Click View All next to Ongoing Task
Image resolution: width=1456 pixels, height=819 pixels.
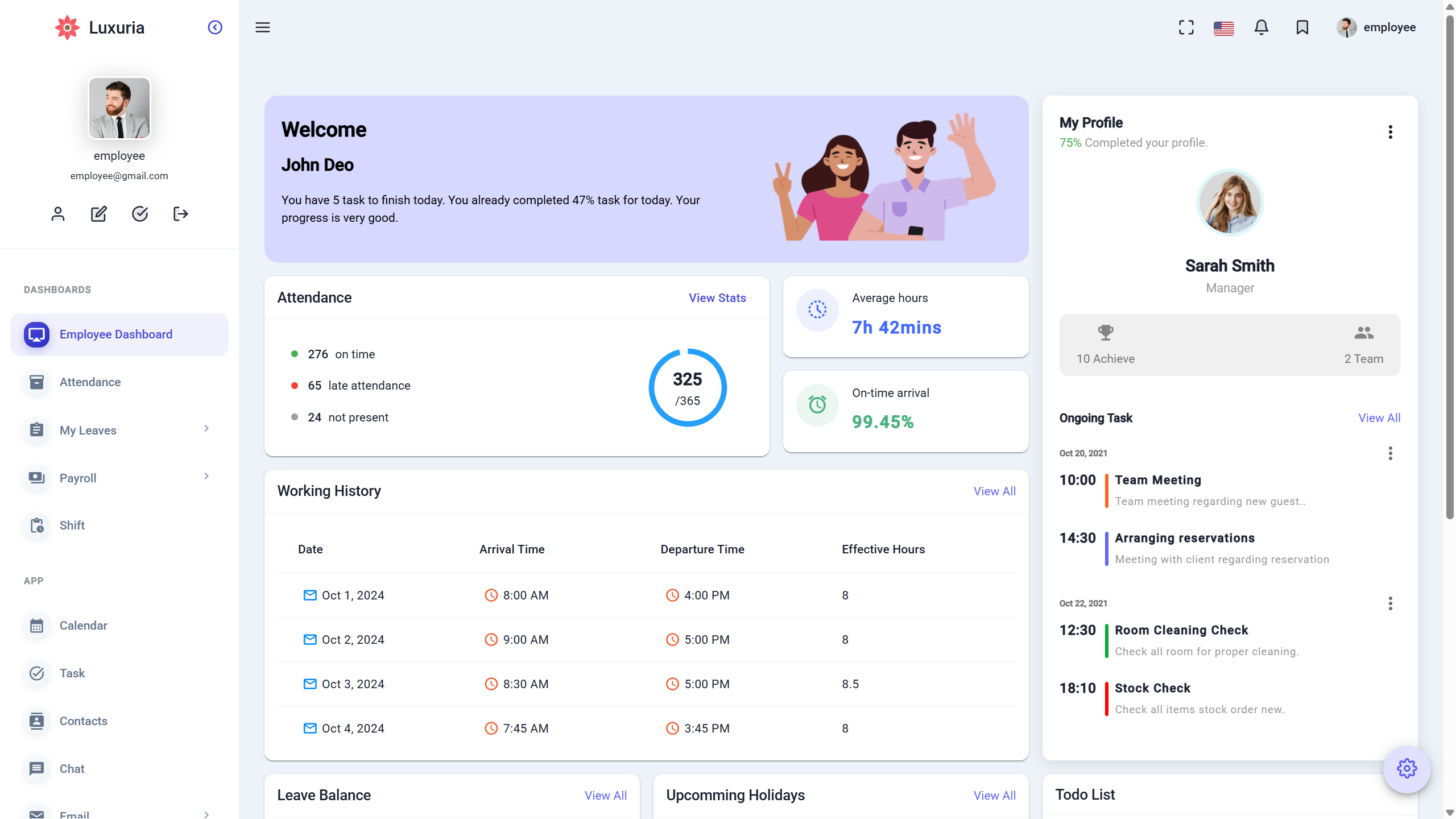click(x=1379, y=418)
